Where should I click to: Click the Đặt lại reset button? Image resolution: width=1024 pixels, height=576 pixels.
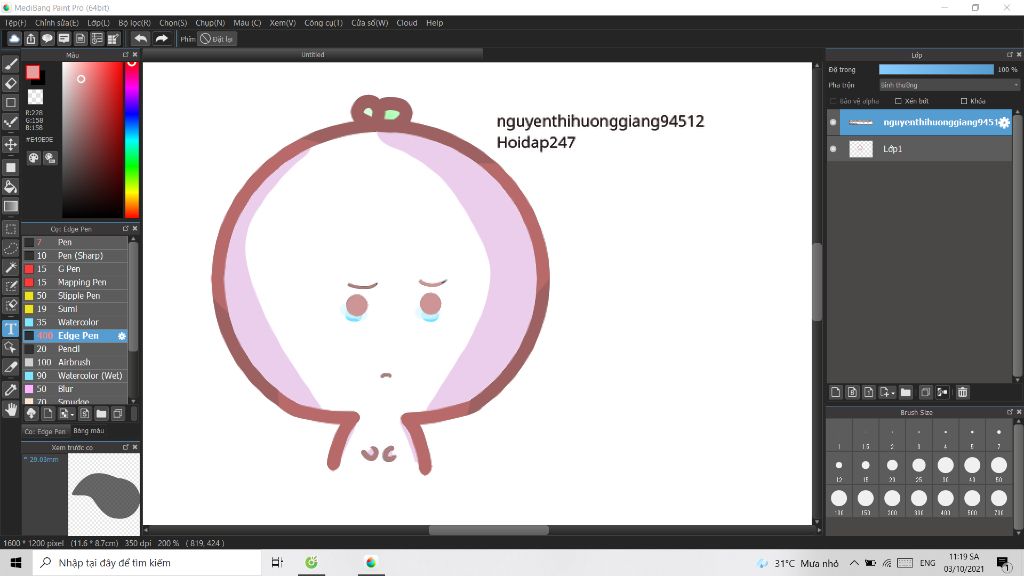click(217, 39)
